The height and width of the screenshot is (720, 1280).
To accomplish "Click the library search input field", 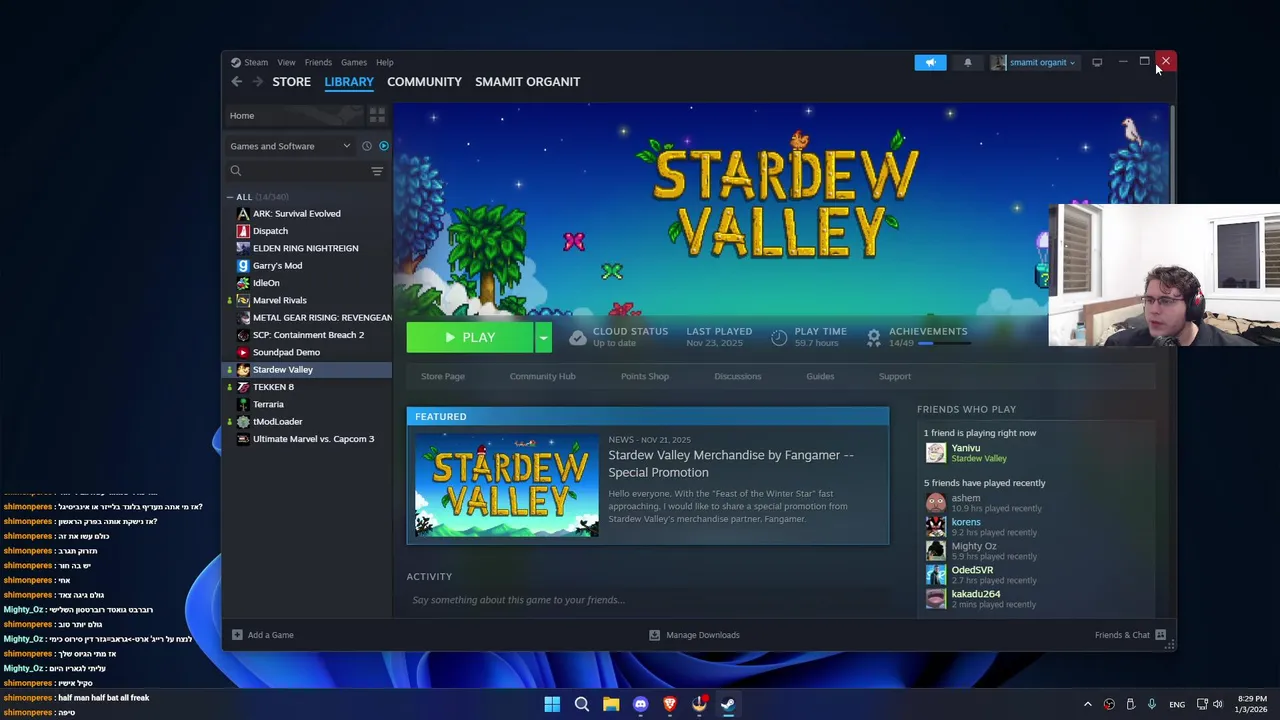I will pyautogui.click(x=305, y=171).
